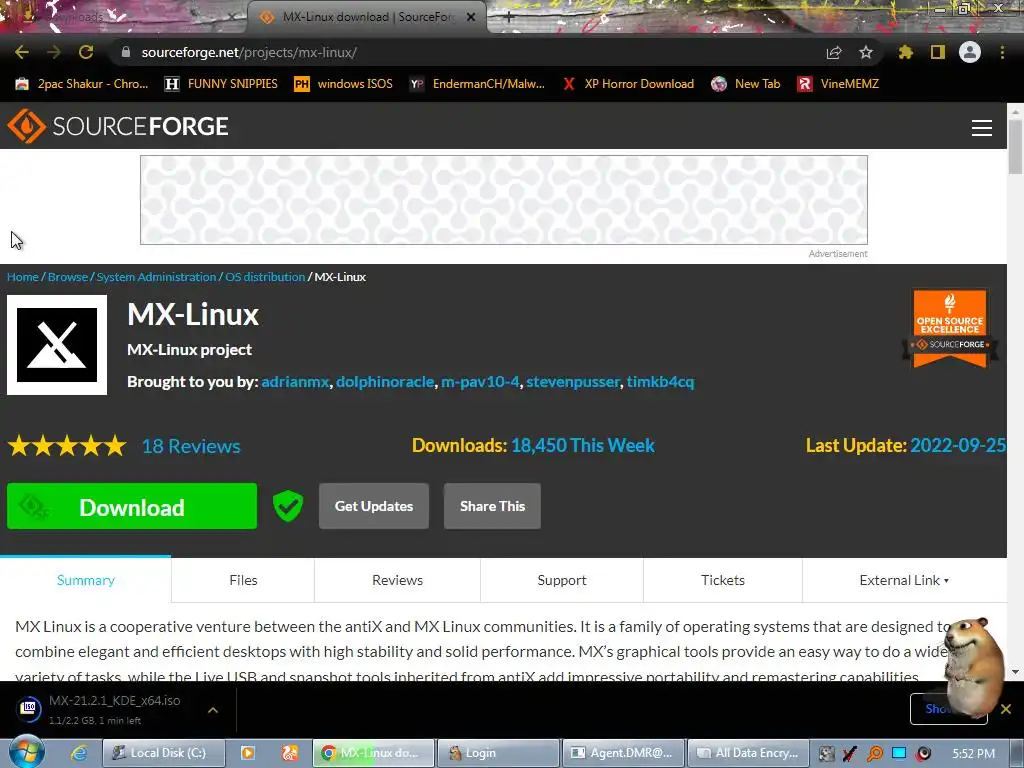Viewport: 1024px width, 768px height.
Task: Open the FUNNY SNIPPIES bookmark
Action: tap(221, 84)
